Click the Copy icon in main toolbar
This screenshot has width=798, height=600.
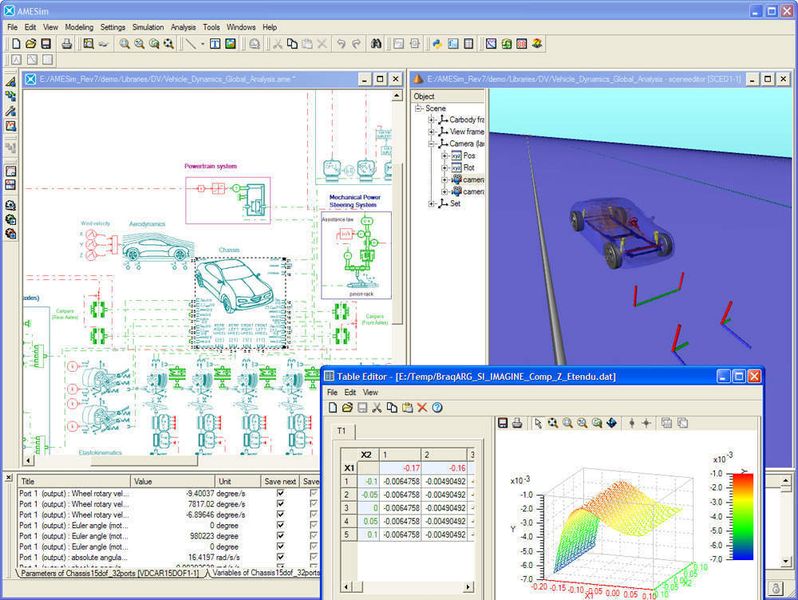pos(292,44)
